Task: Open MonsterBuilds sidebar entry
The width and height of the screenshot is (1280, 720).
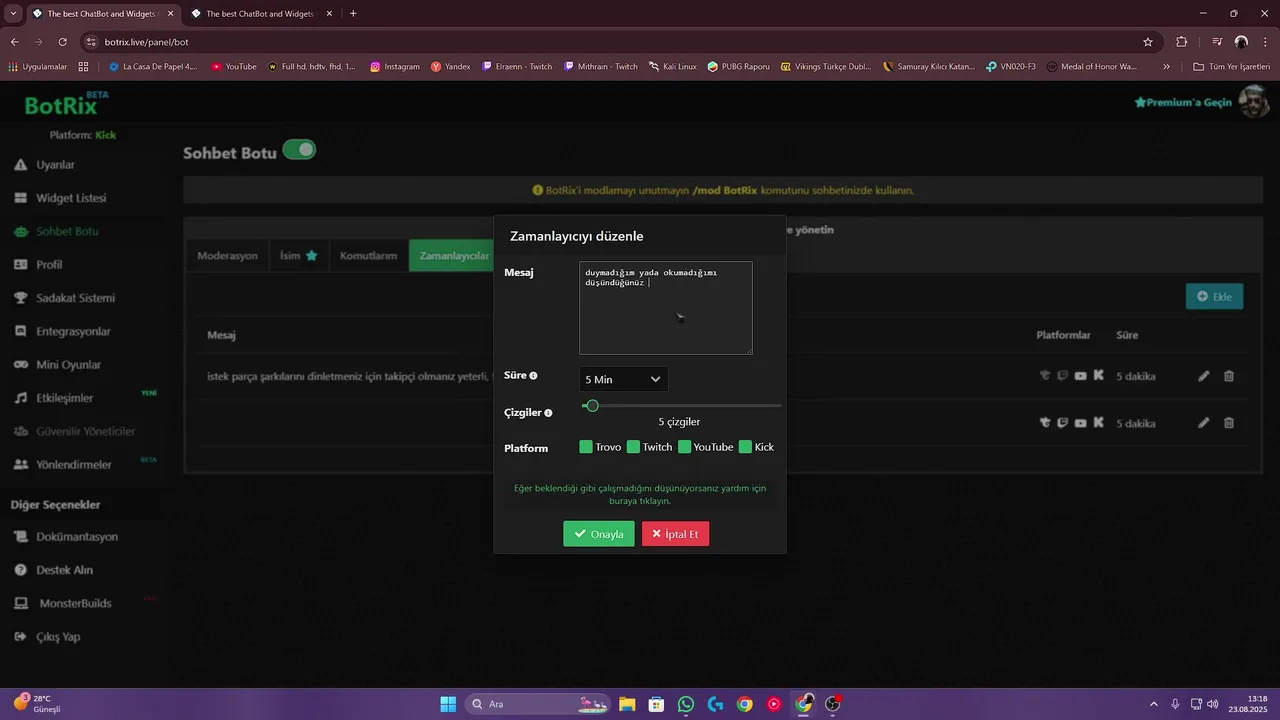Action: [x=63, y=603]
